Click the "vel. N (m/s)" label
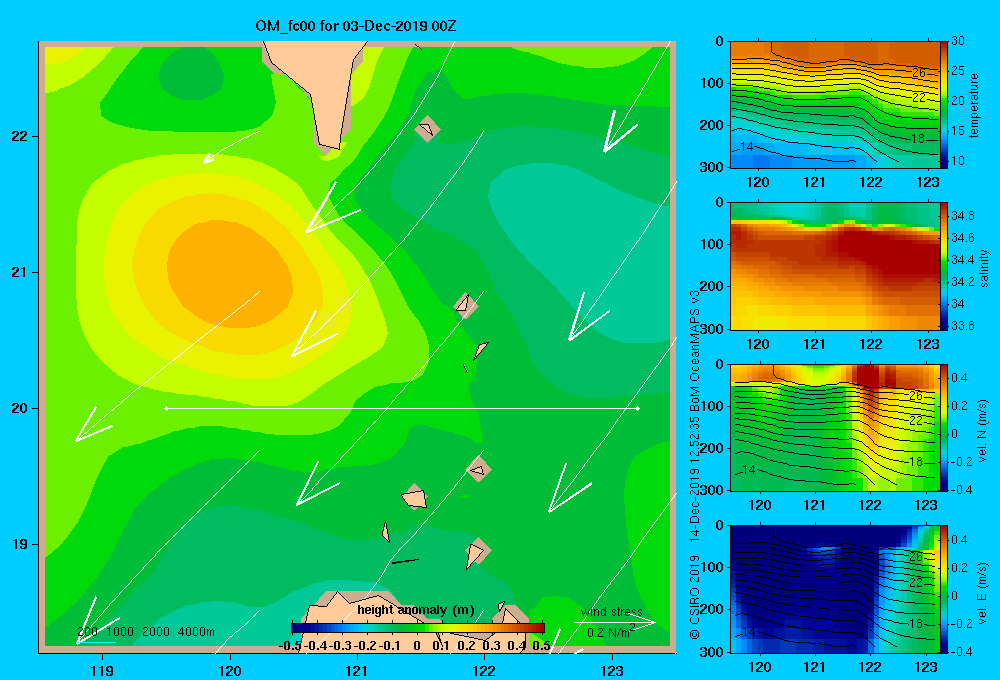1000x680 pixels. point(982,431)
